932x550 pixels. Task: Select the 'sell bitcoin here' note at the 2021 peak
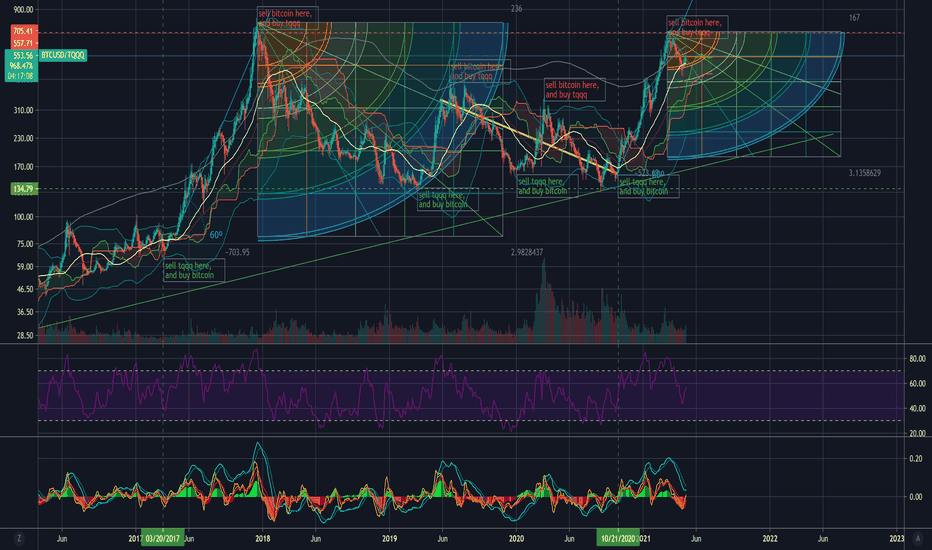(x=697, y=27)
